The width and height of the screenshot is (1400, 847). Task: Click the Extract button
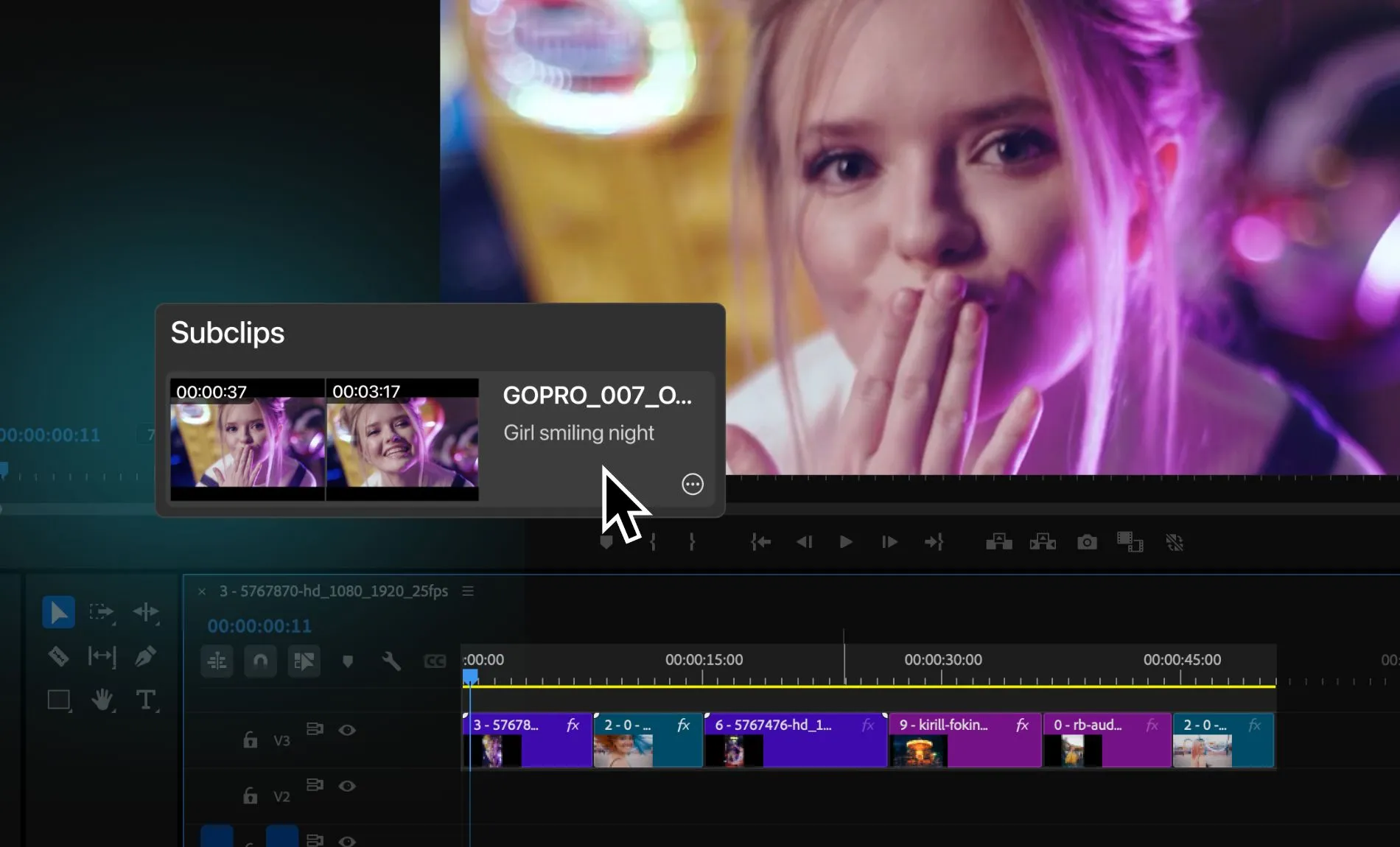[1043, 542]
